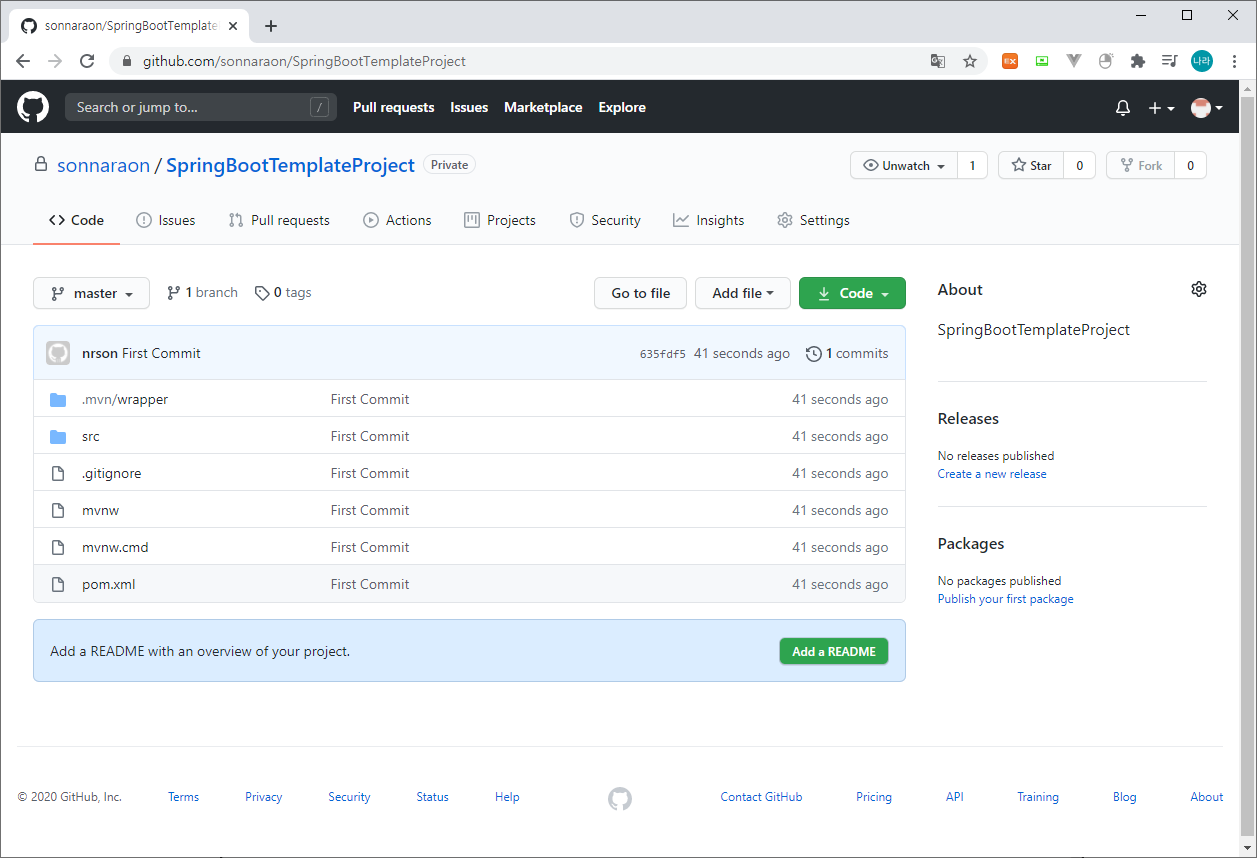
Task: Open the green Code dropdown
Action: tap(852, 293)
